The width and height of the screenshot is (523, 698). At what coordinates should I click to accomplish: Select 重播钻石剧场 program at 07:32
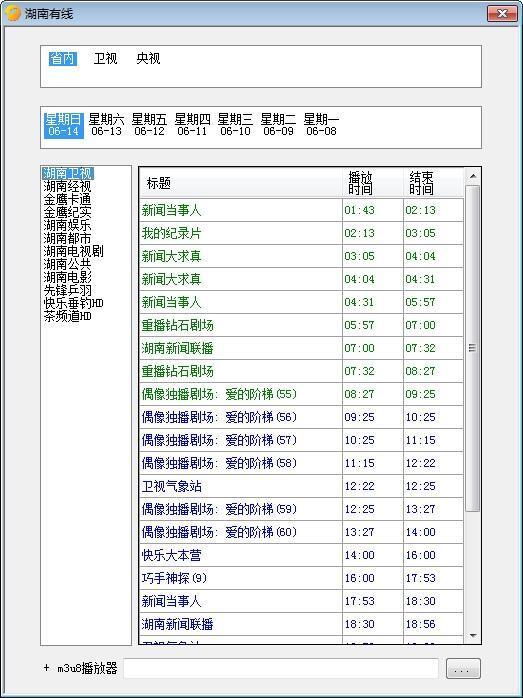[301, 371]
